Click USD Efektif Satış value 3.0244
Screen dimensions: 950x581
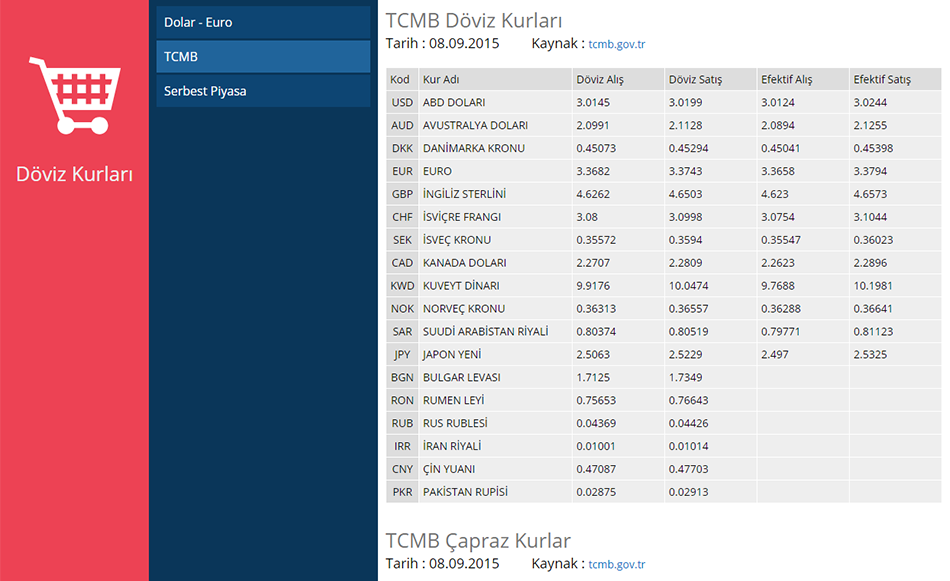point(870,102)
